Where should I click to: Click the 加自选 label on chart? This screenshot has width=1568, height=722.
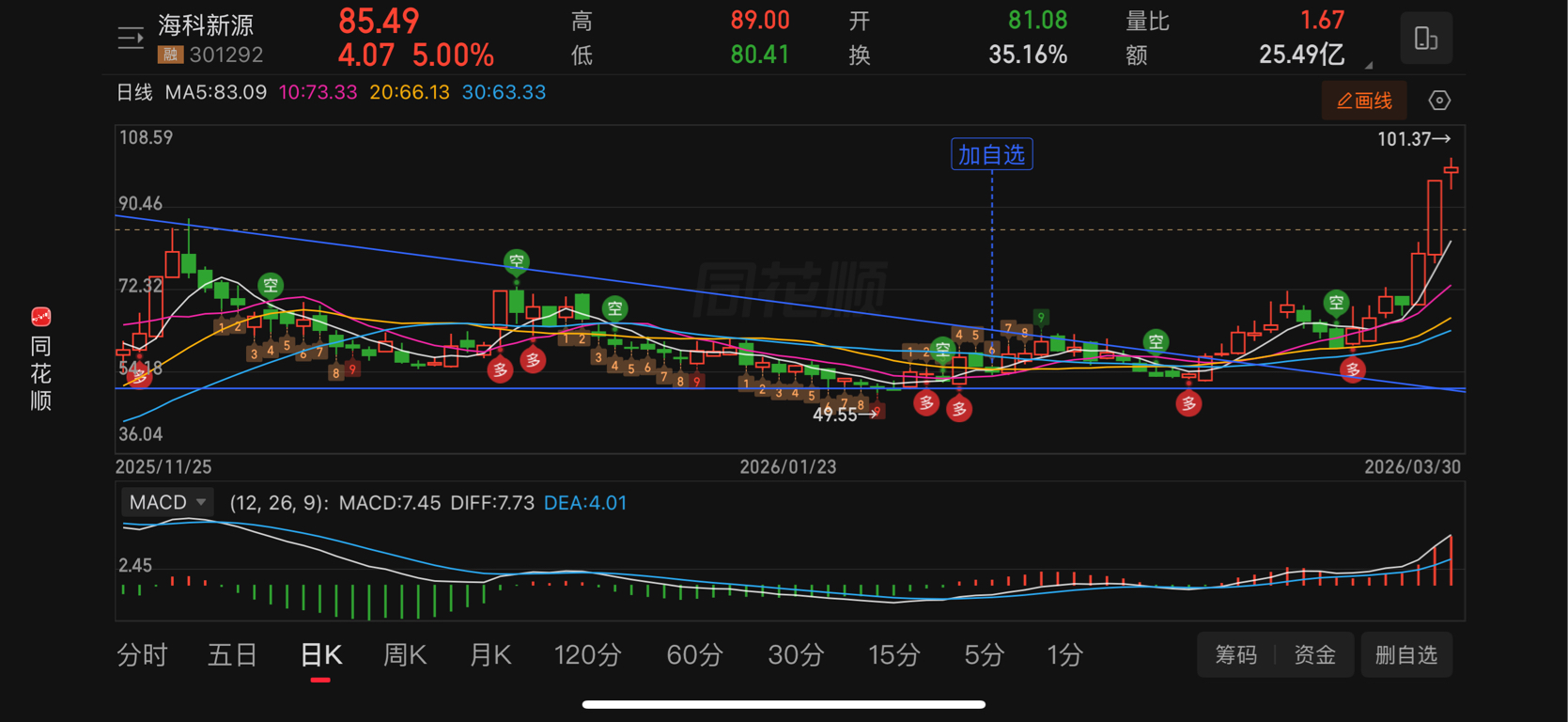[992, 154]
